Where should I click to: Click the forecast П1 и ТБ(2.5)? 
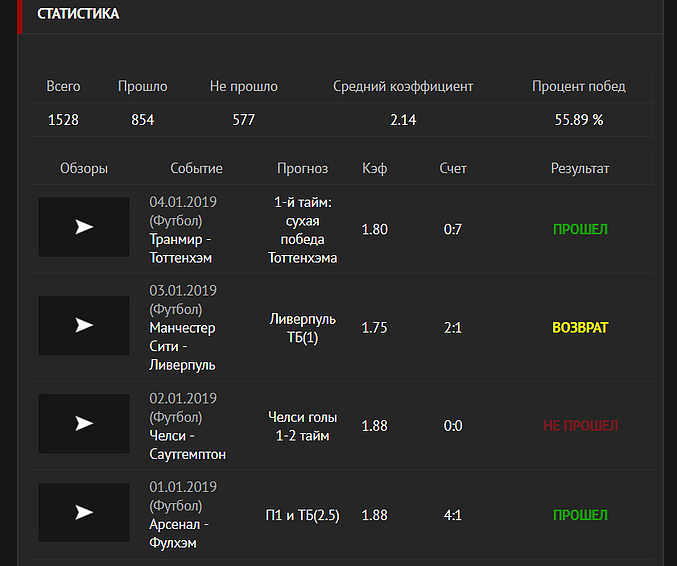(303, 515)
